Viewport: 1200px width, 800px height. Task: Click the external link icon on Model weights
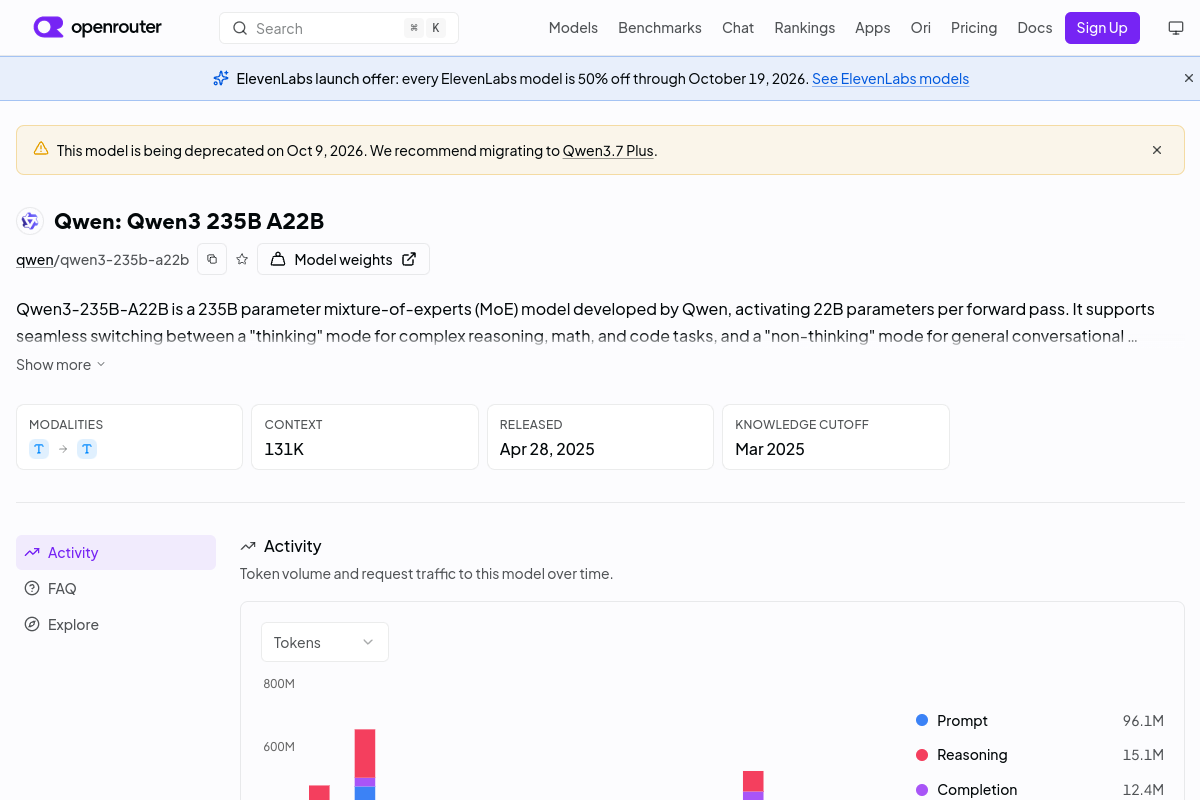(409, 259)
